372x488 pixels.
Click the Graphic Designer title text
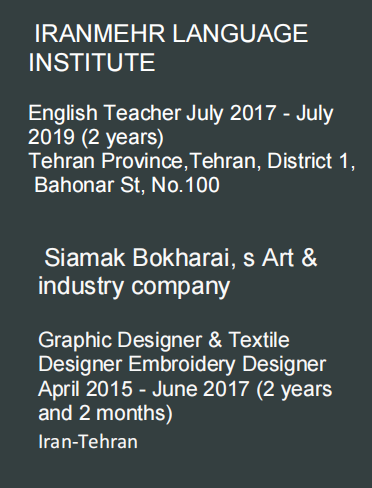point(120,340)
